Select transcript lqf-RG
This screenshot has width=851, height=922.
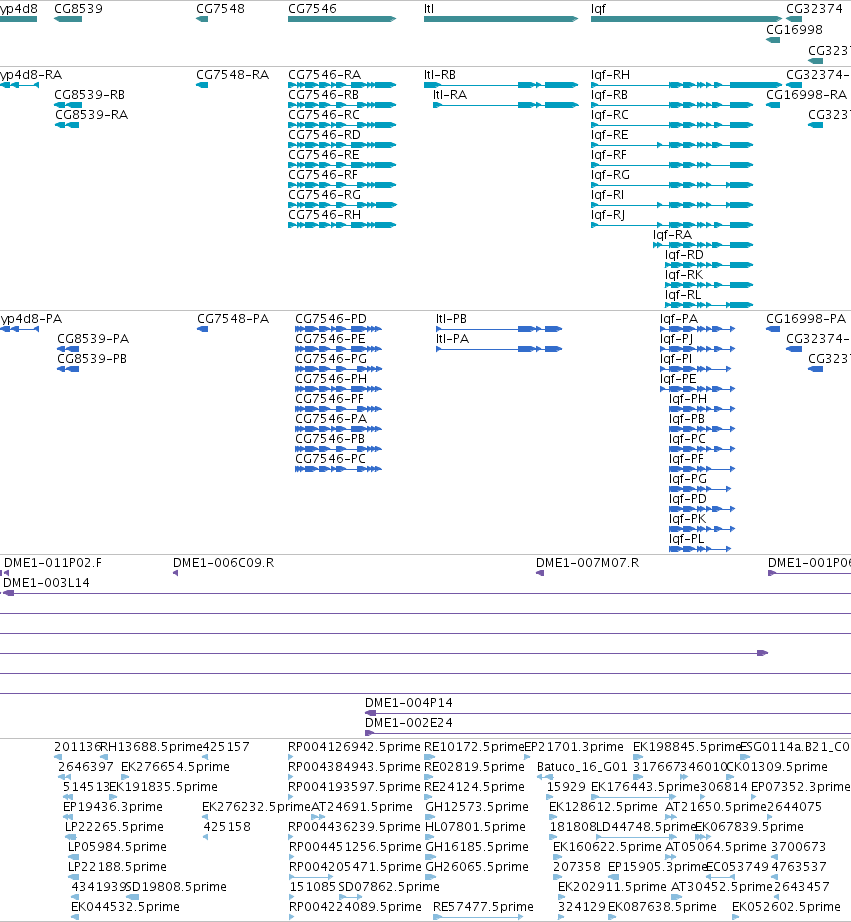[x=610, y=175]
